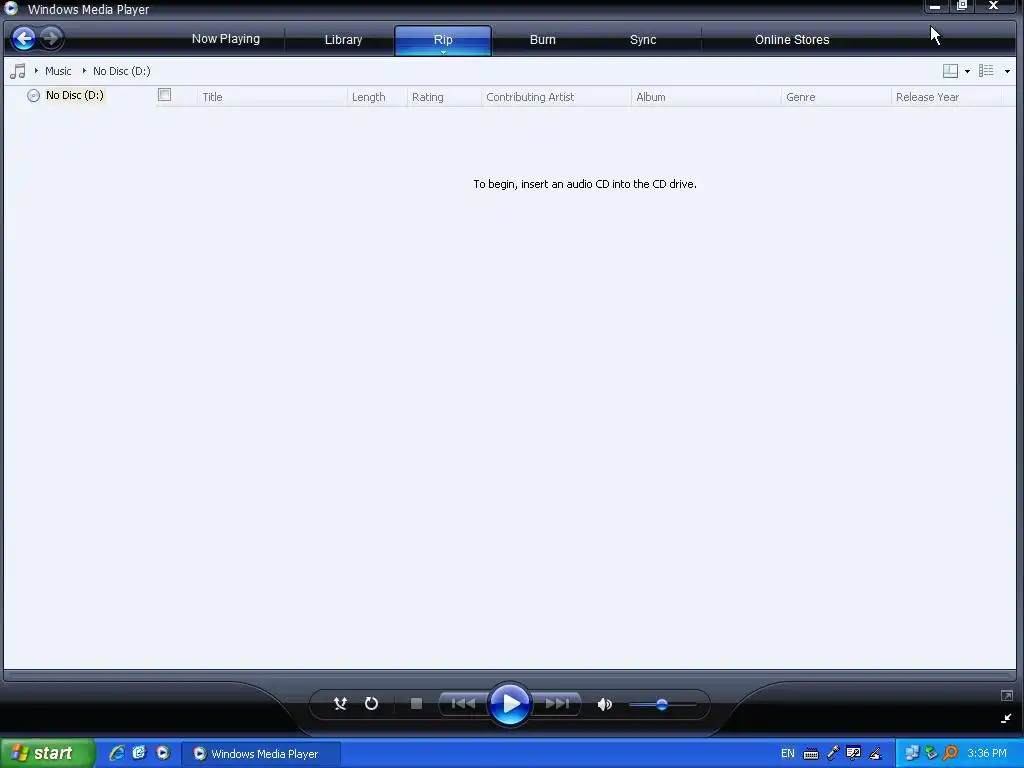
Task: Turn shuffle on
Action: point(340,703)
